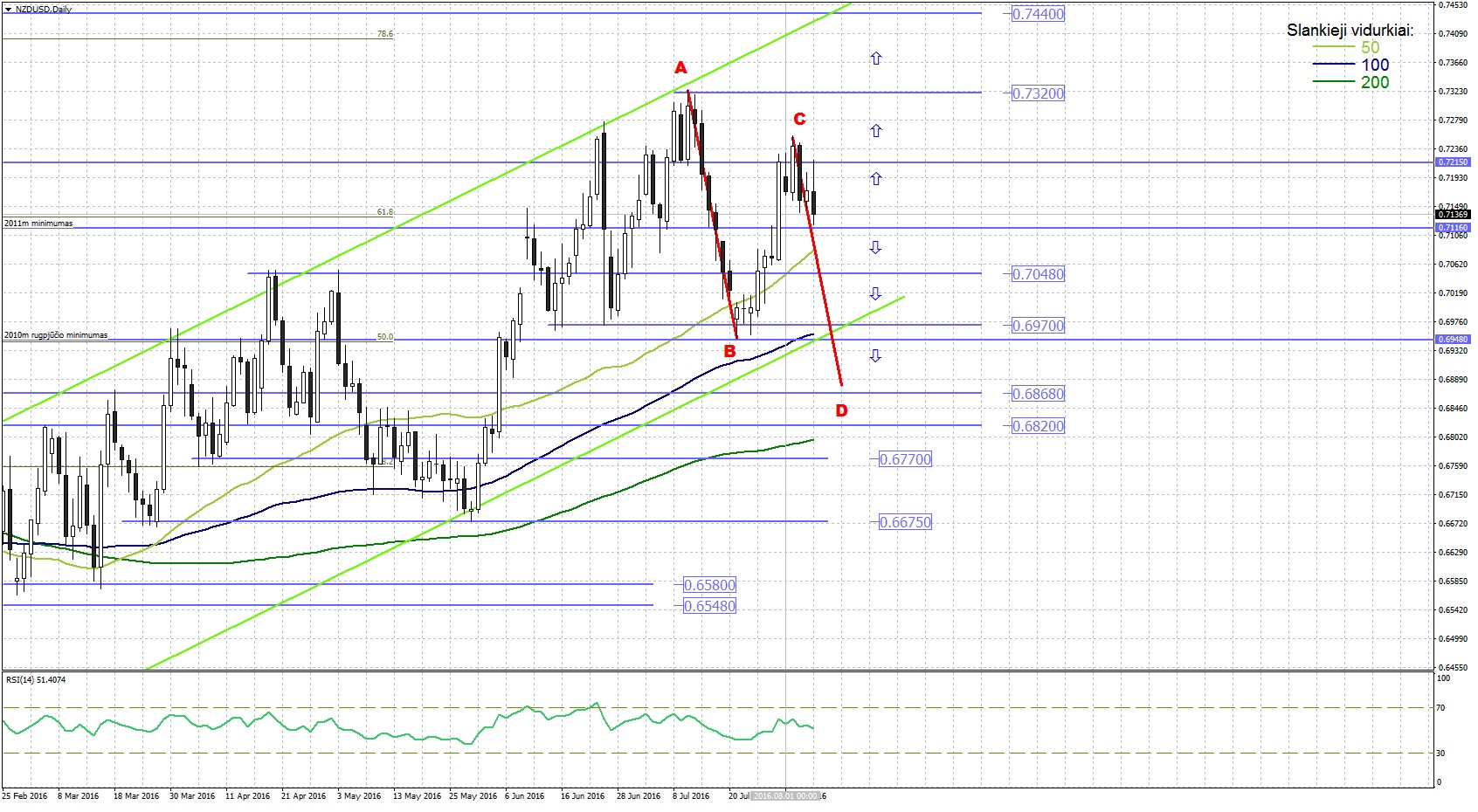Click the RSI scale value 70
The image size is (1478, 812).
point(1441,708)
